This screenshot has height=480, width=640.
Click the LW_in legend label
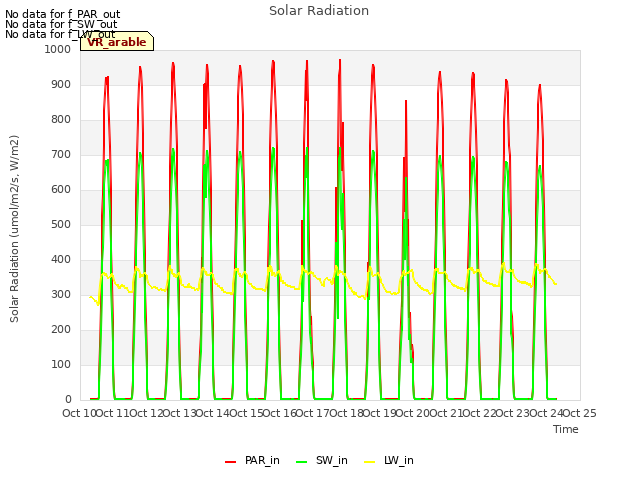pos(399,460)
